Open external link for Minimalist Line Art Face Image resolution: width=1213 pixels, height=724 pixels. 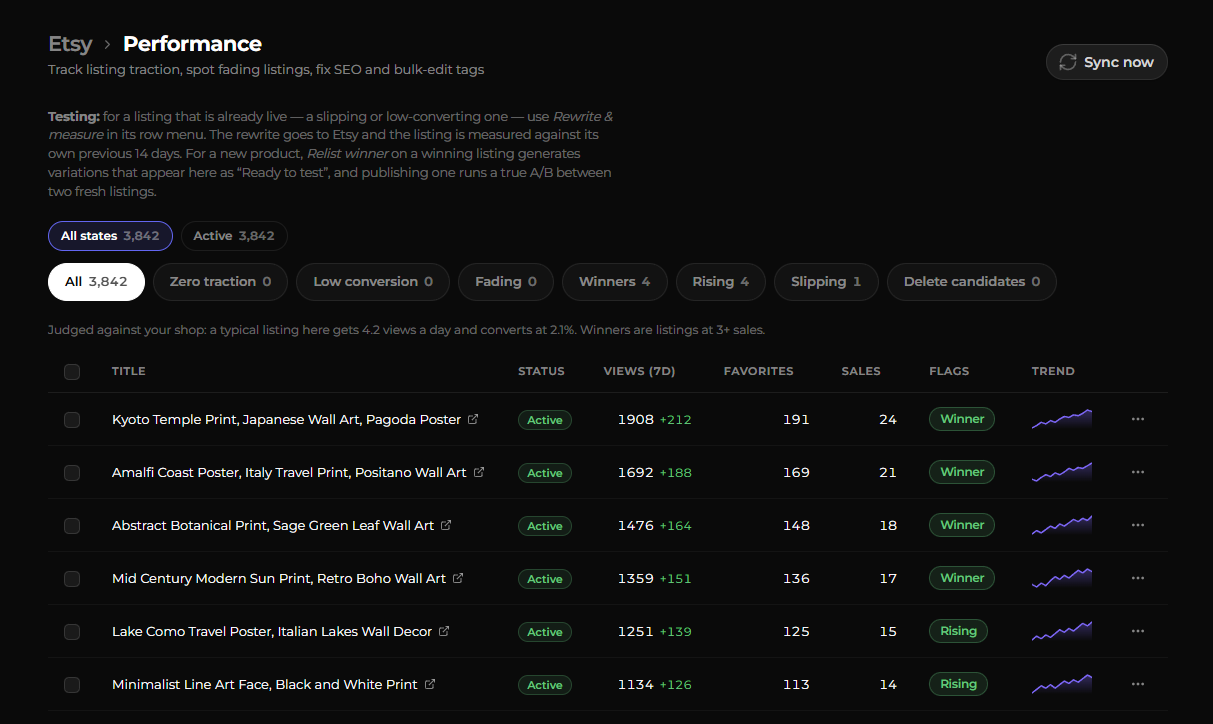tap(430, 684)
